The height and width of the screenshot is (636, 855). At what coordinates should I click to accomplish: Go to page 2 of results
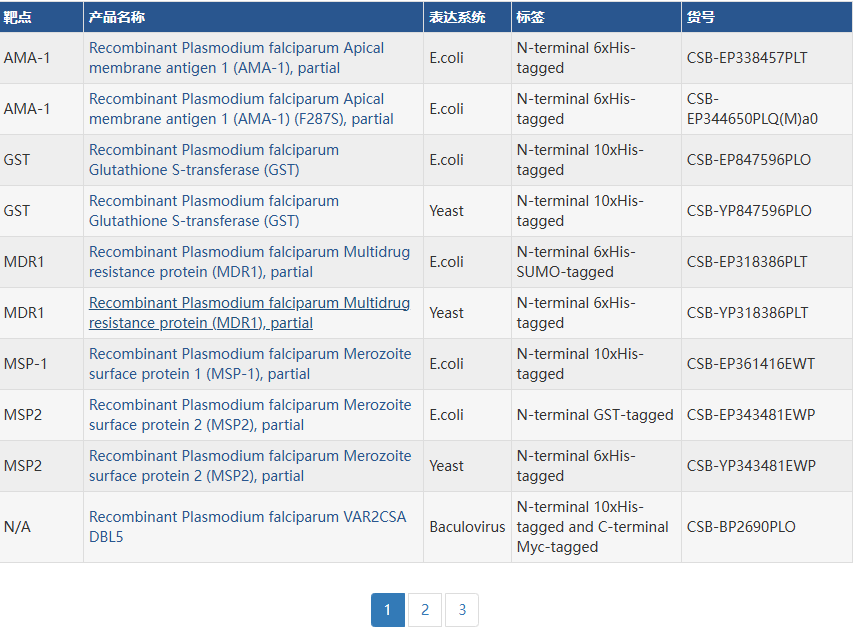(x=425, y=610)
